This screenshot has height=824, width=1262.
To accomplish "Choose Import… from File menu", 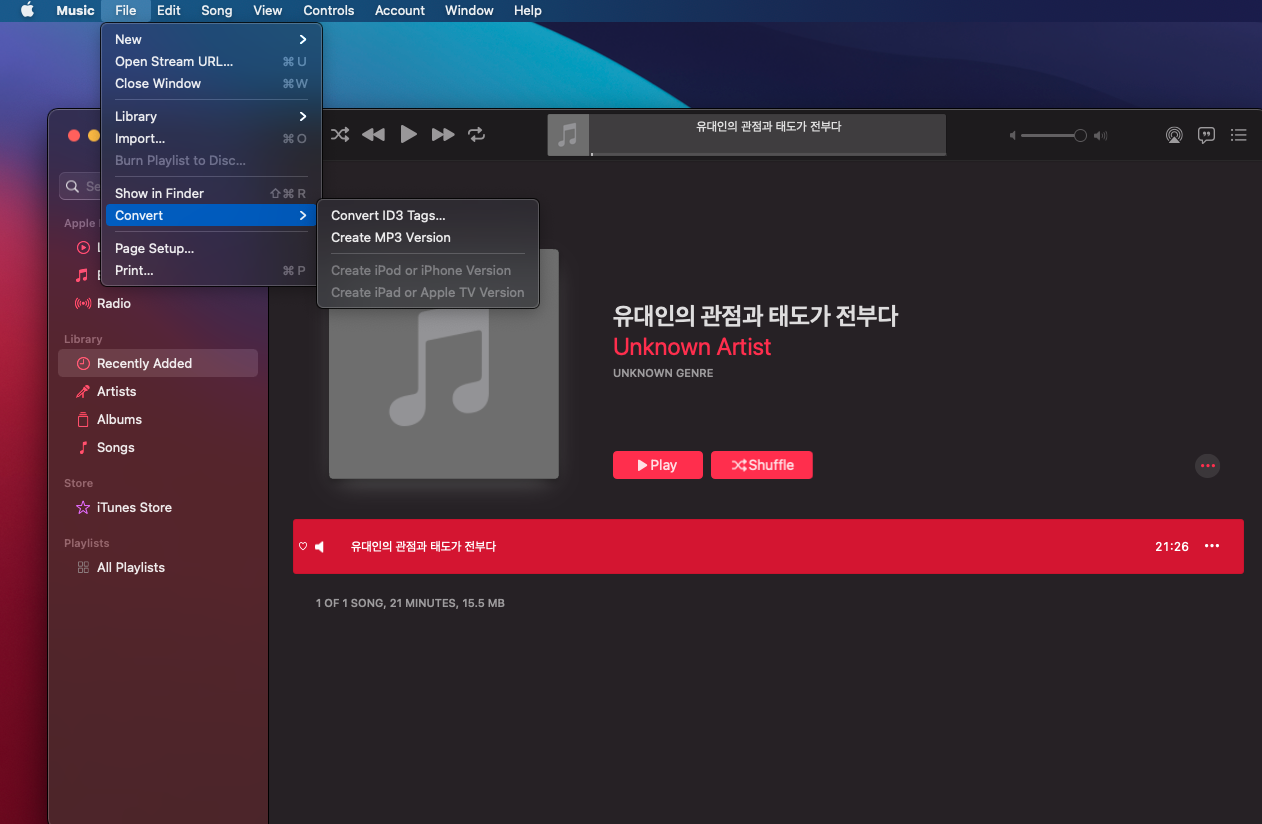I will point(211,138).
